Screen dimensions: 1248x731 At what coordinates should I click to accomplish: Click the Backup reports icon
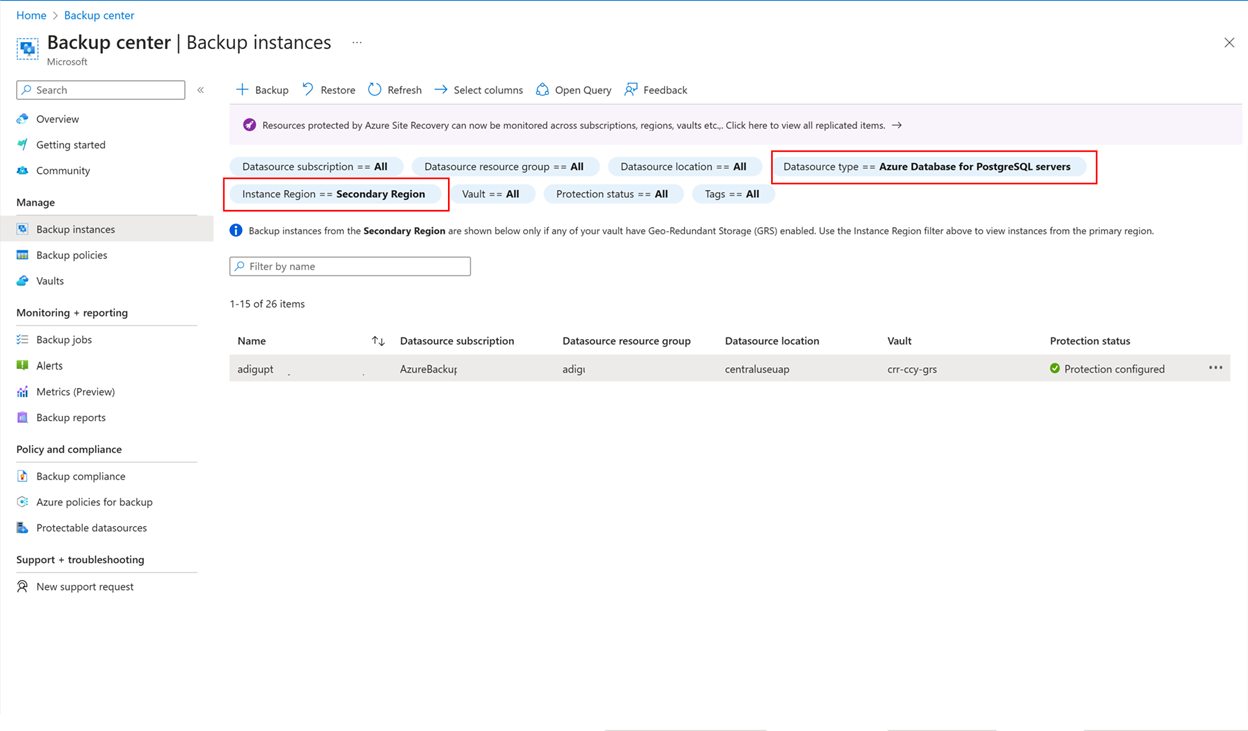point(23,418)
